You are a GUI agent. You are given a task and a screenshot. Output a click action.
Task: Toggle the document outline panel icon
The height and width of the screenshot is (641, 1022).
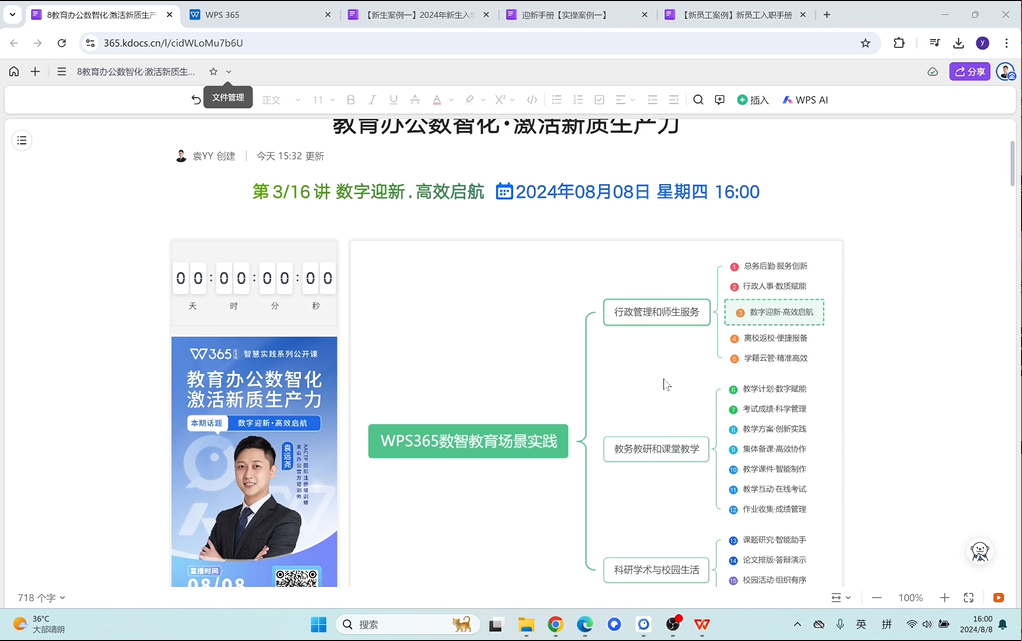click(x=22, y=141)
